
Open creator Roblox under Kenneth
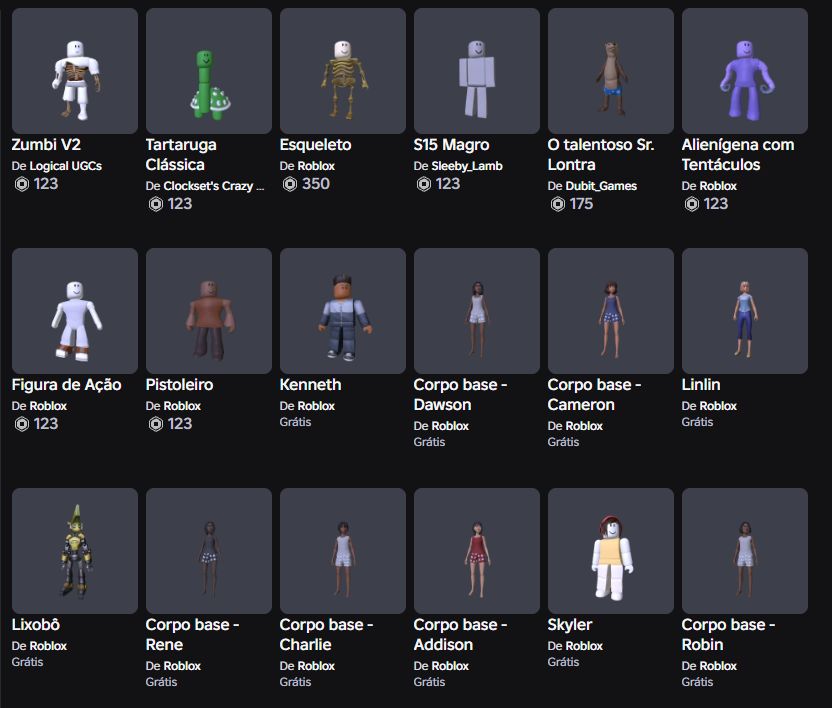click(316, 405)
